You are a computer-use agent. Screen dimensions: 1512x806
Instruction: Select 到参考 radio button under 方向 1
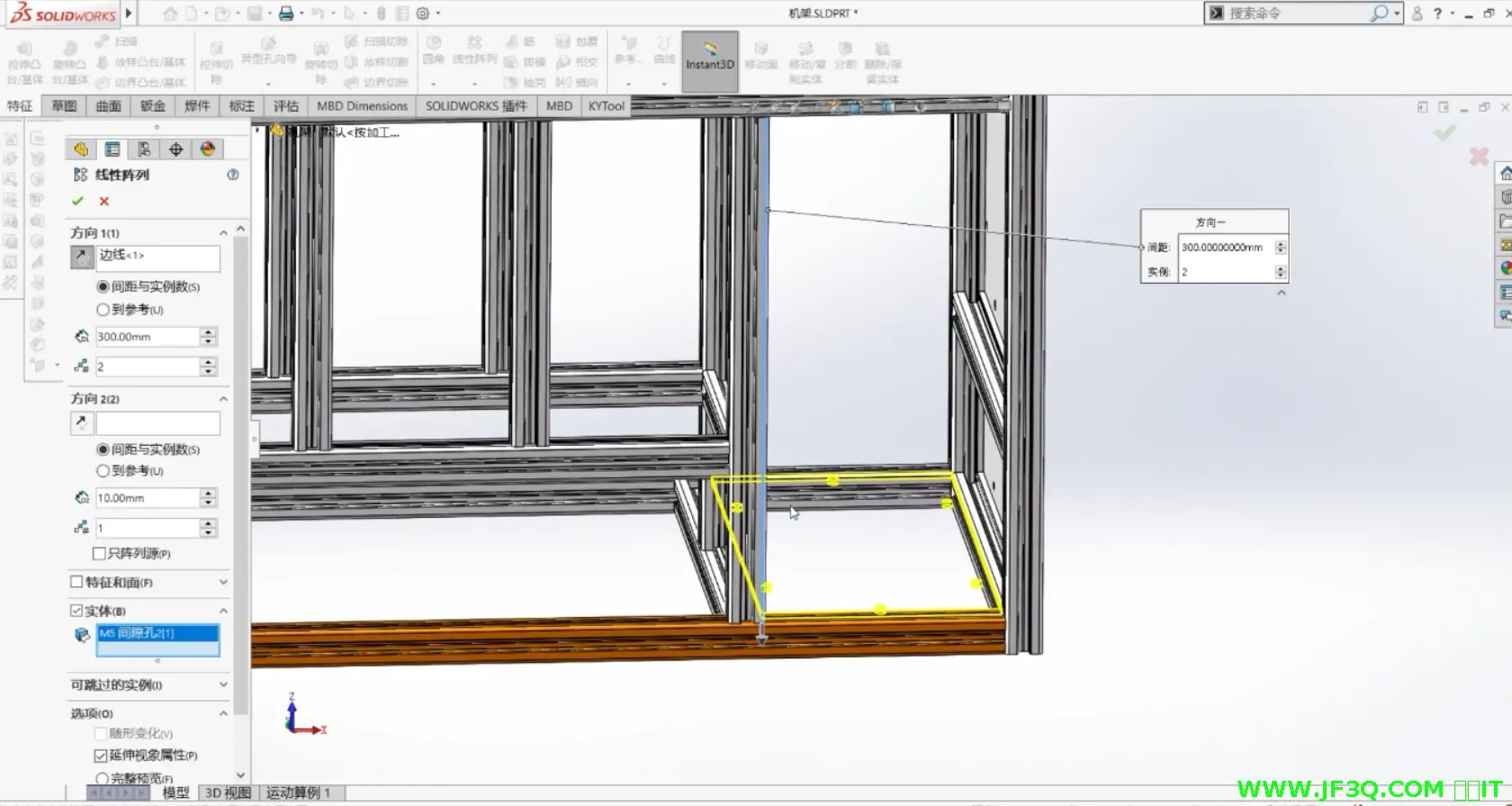tap(103, 310)
